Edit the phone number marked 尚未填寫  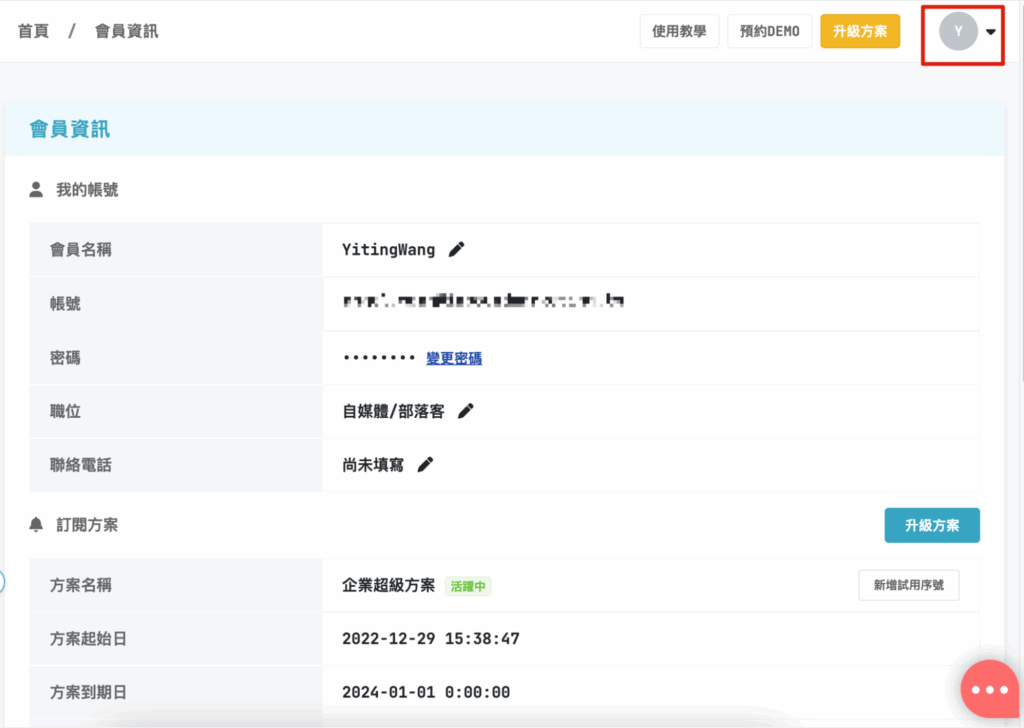[x=425, y=464]
